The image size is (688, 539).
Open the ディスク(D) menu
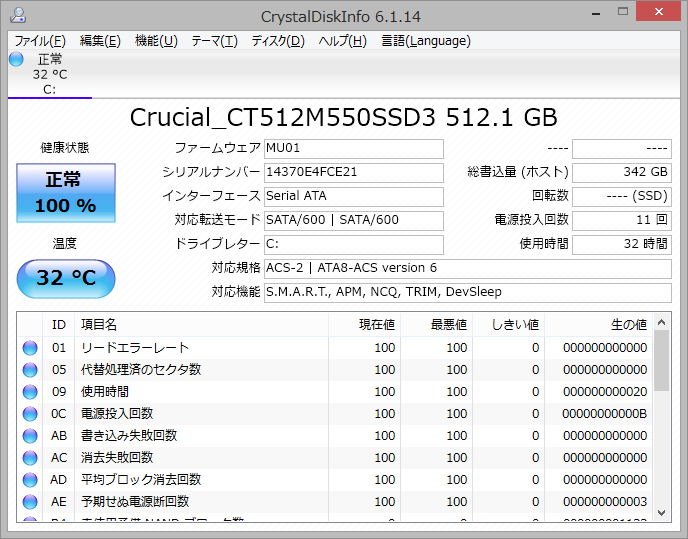[x=278, y=41]
